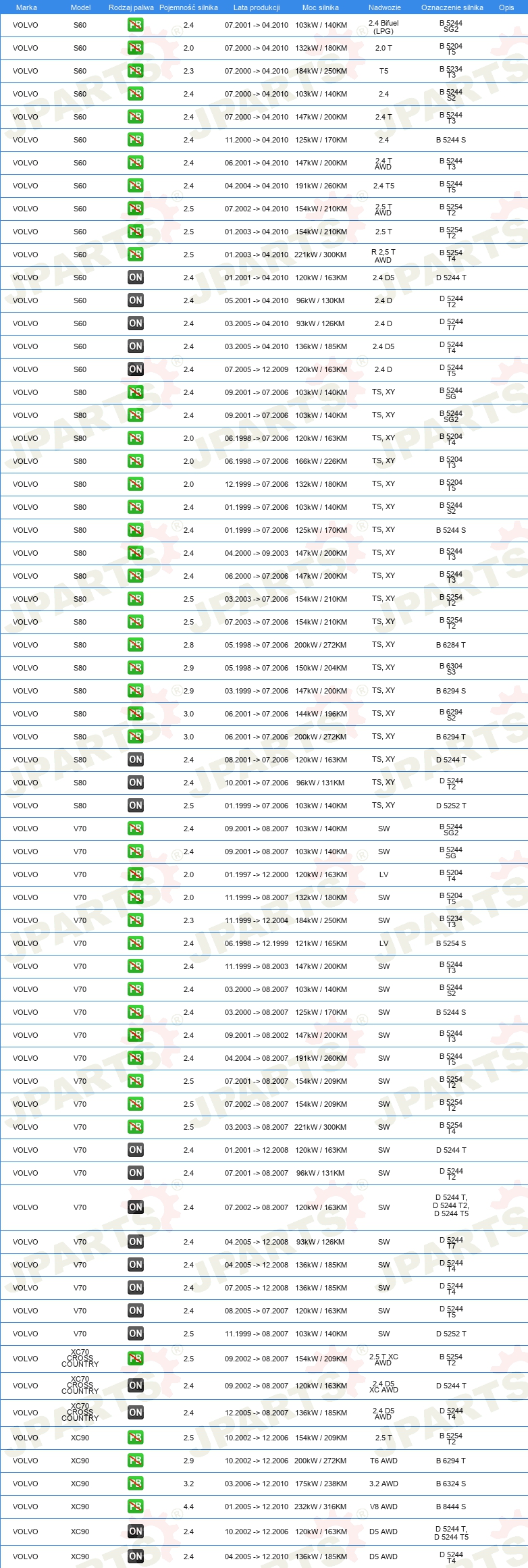Select the 2.5 T XC AWD body cell

(384, 1359)
